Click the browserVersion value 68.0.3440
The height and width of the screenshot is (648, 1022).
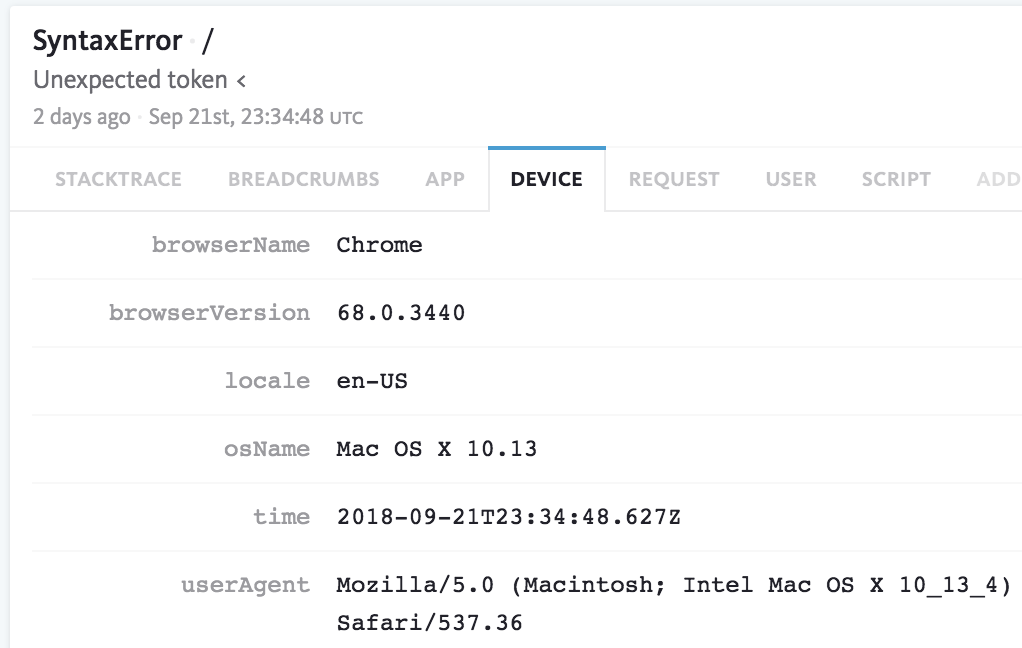pos(401,313)
